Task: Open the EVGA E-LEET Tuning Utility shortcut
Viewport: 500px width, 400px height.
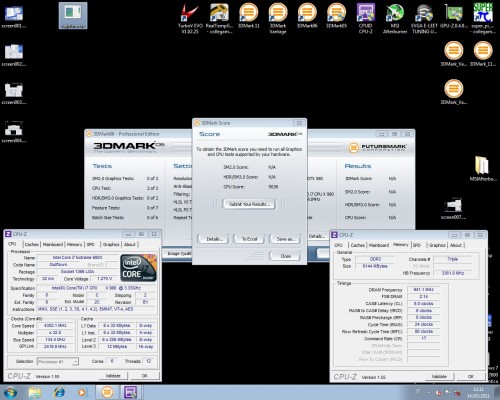Action: pyautogui.click(x=424, y=18)
